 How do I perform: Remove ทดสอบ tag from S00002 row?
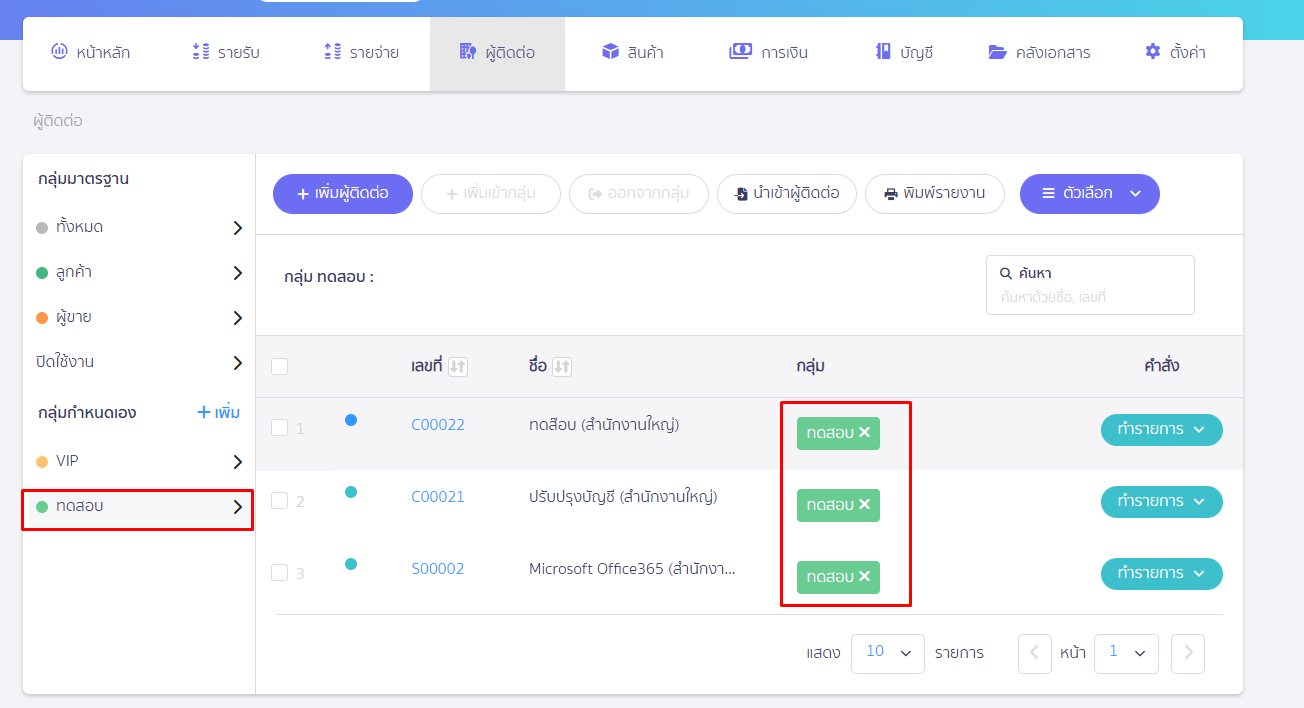[865, 577]
